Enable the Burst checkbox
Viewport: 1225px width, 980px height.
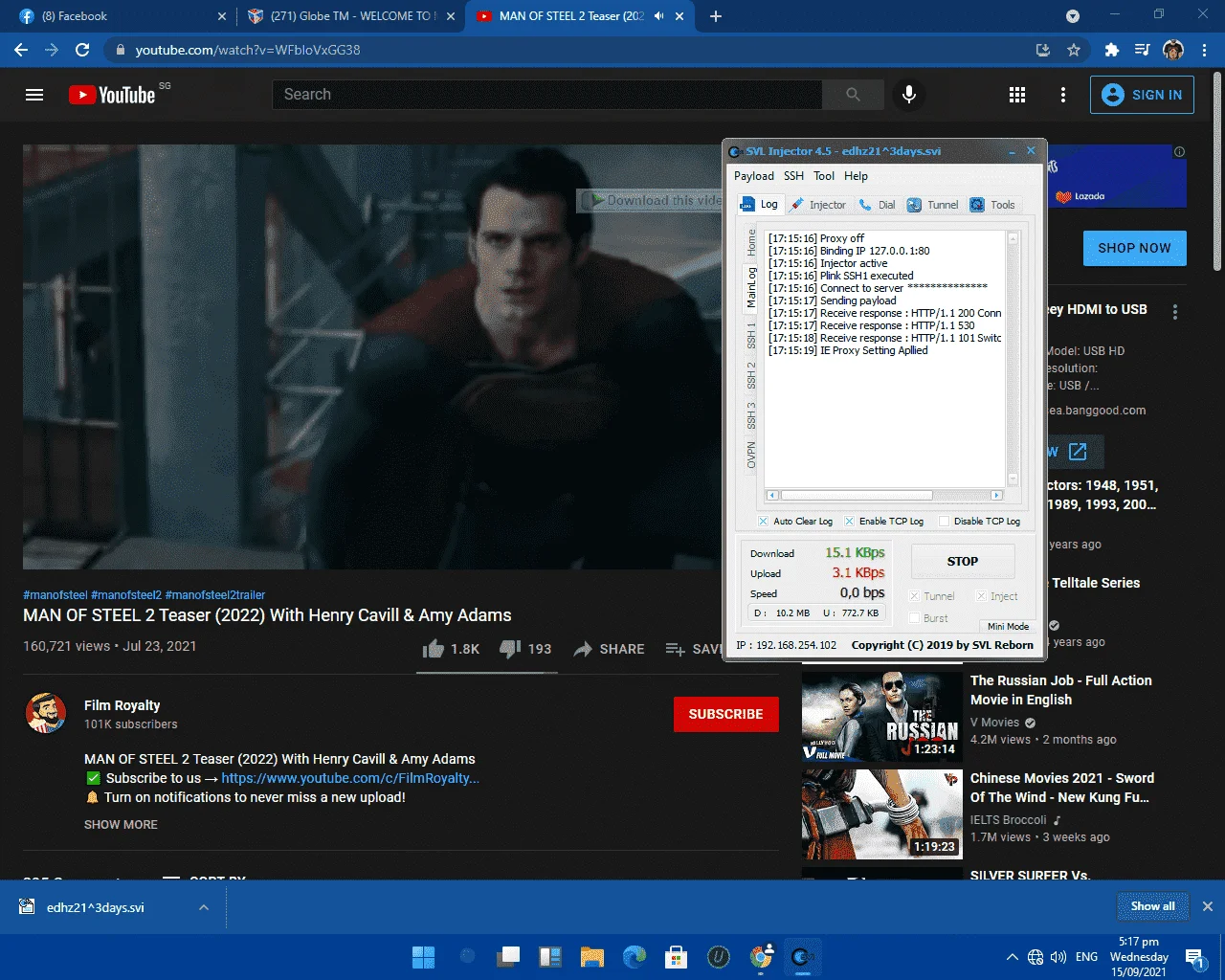[x=914, y=618]
